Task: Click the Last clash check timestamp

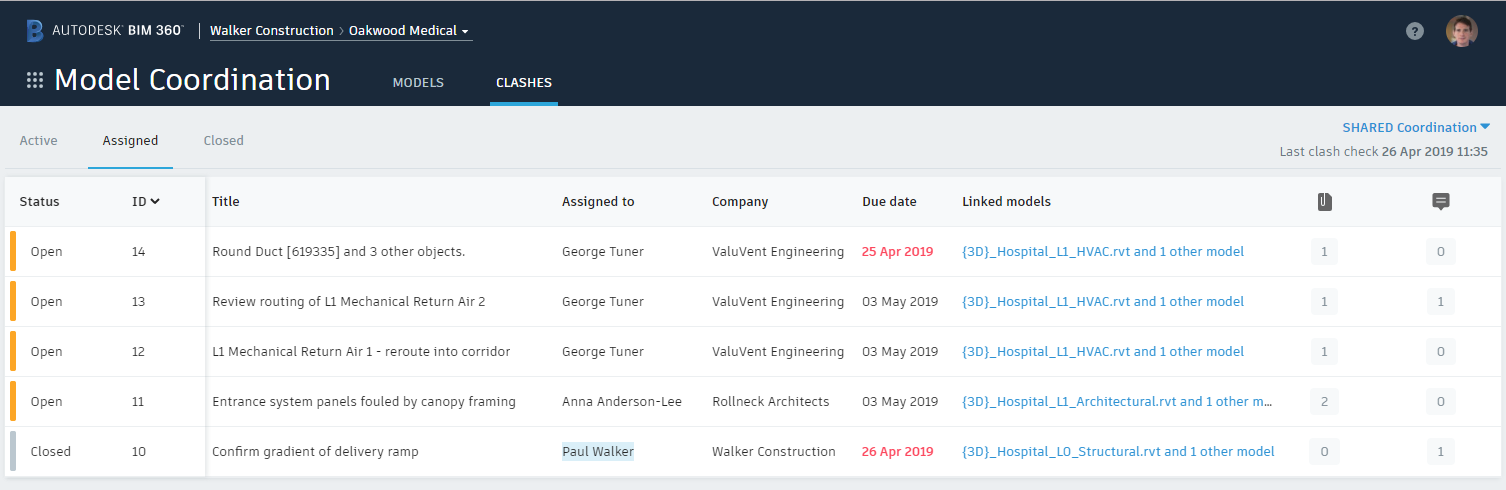Action: pos(1384,152)
